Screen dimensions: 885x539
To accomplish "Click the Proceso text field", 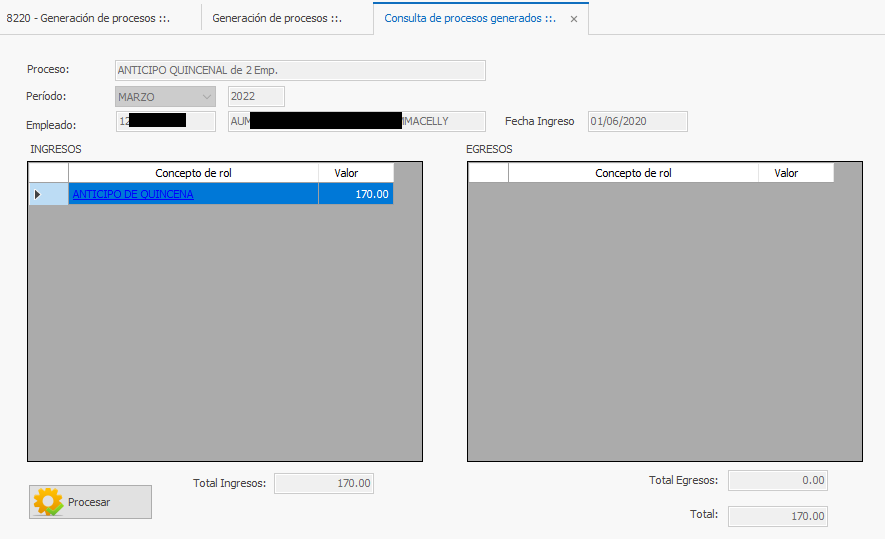I will pyautogui.click(x=300, y=71).
